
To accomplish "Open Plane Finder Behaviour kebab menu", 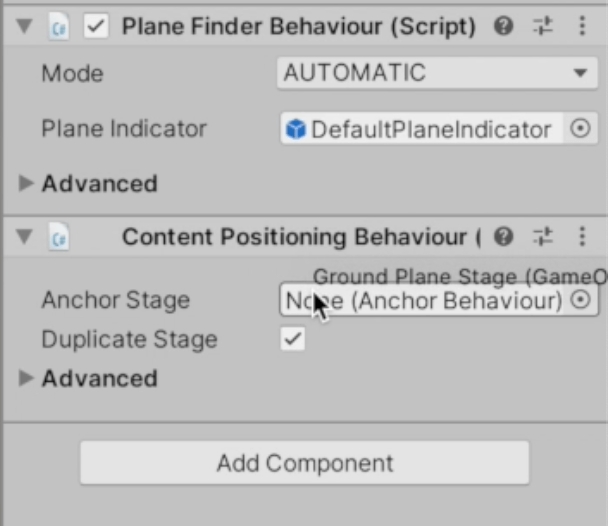I will (x=582, y=27).
